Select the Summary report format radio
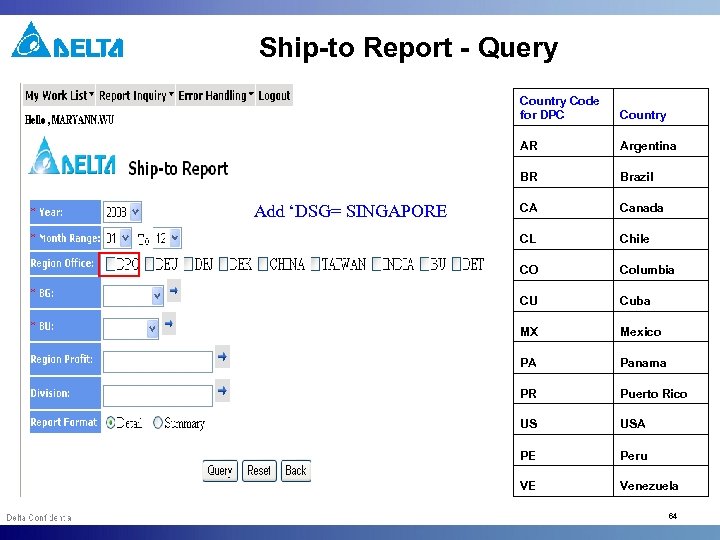This screenshot has height=540, width=720. pyautogui.click(x=158, y=422)
